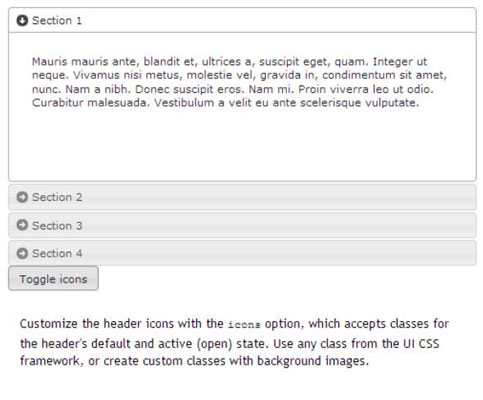Select the "Section 1" title text
Viewport: 483px width, 400px height.
pos(57,21)
